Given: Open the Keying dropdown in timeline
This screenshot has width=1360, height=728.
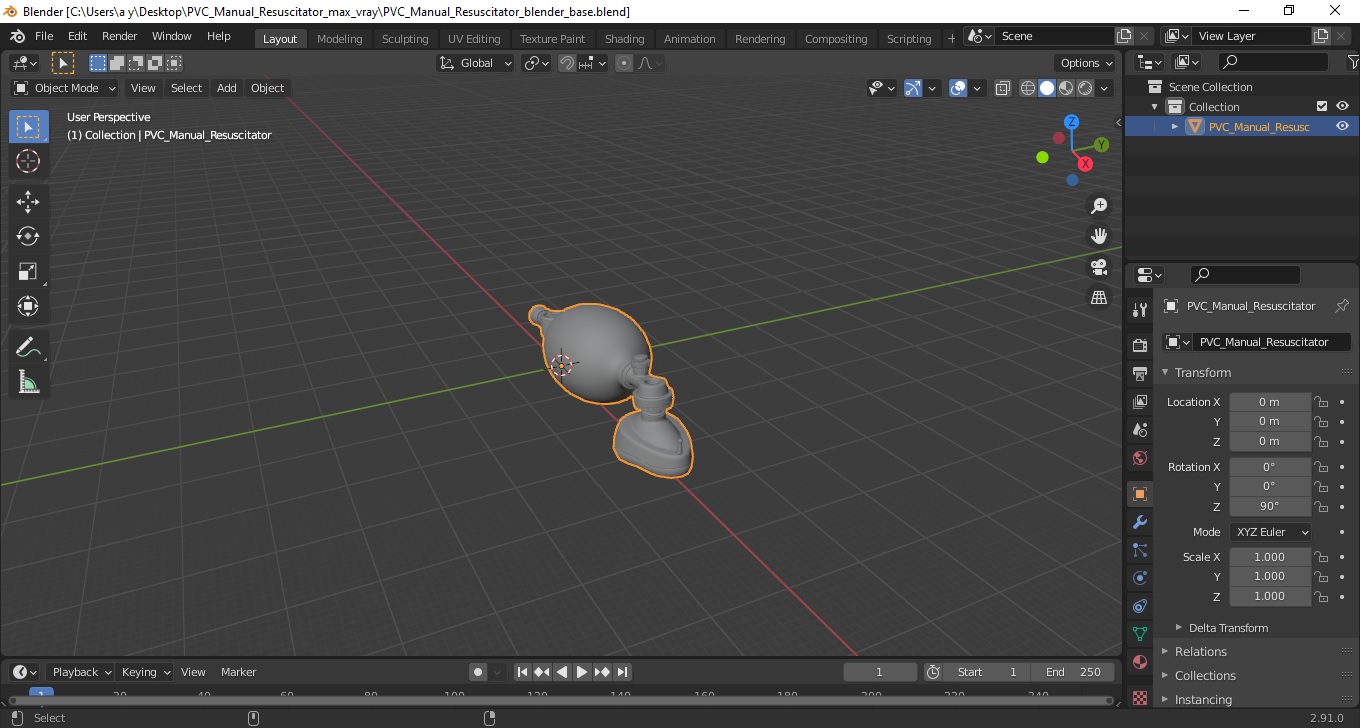Looking at the screenshot, I should pos(145,672).
